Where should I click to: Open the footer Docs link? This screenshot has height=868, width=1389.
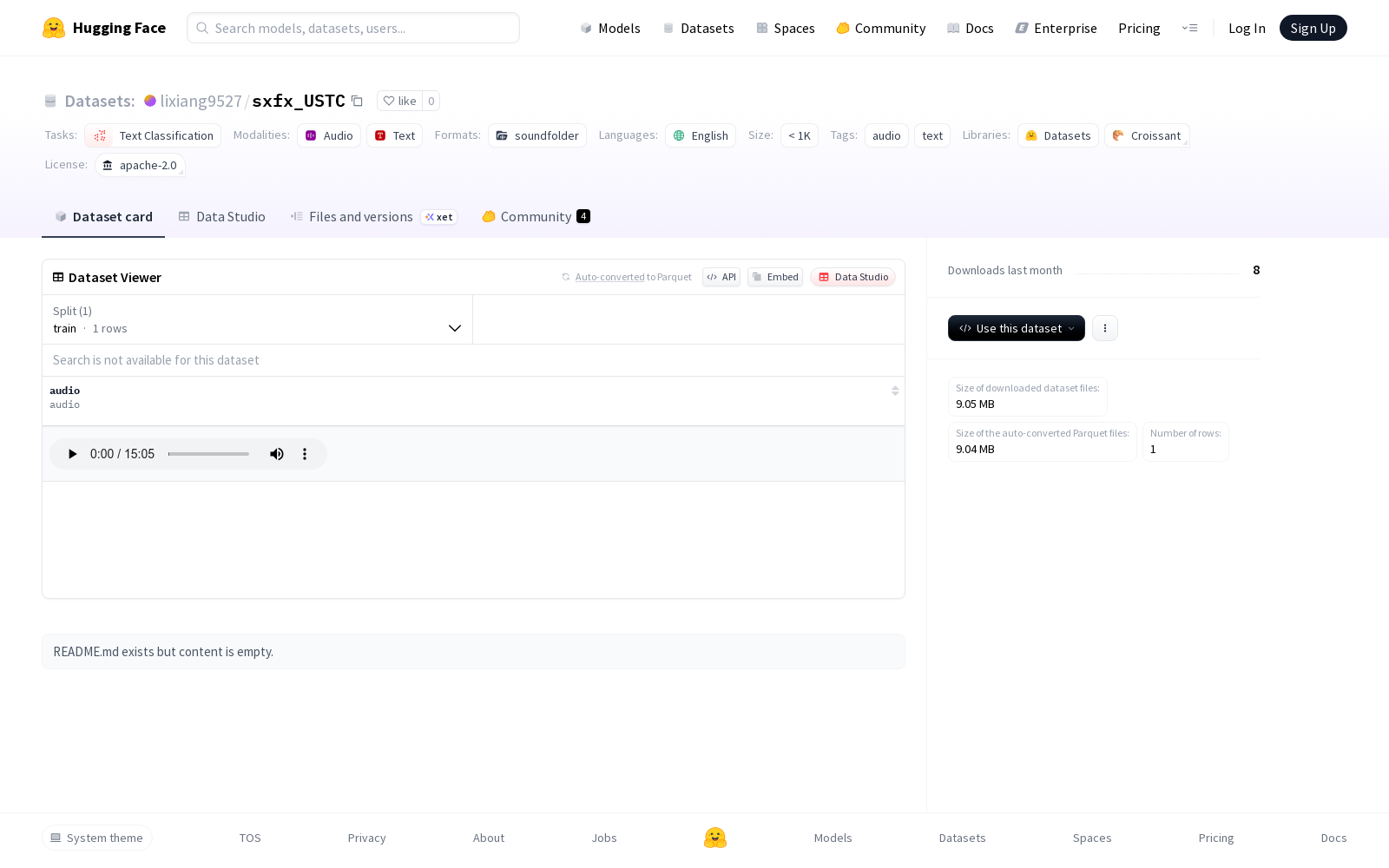point(1333,838)
